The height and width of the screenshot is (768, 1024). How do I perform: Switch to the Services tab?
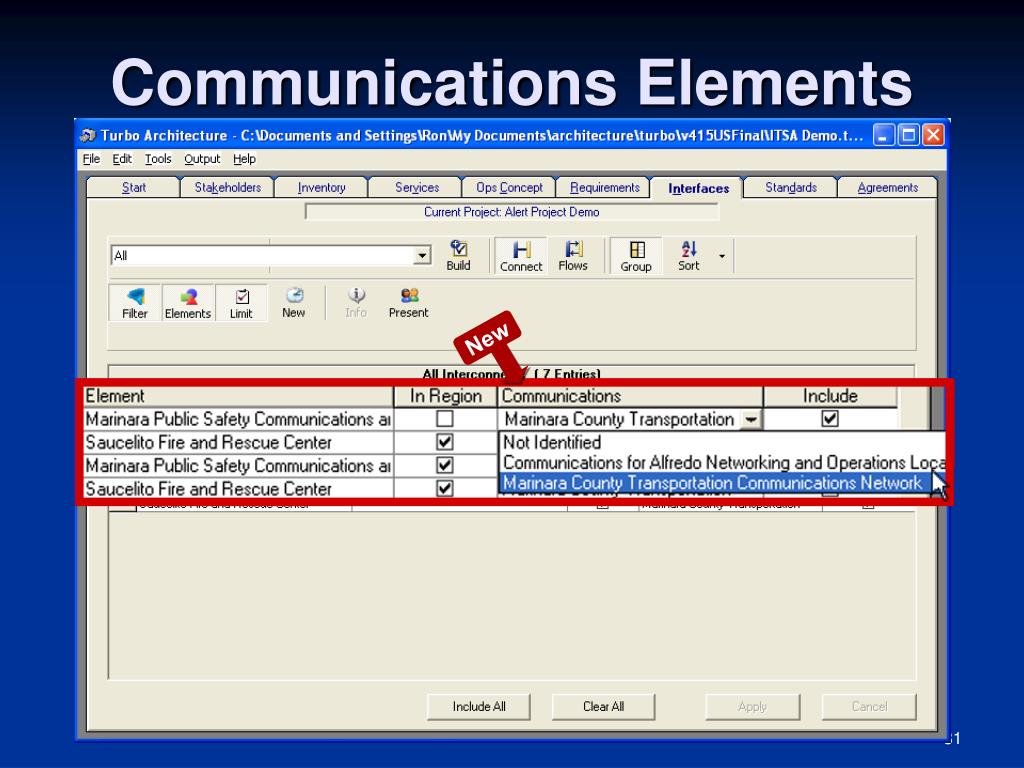(x=417, y=187)
